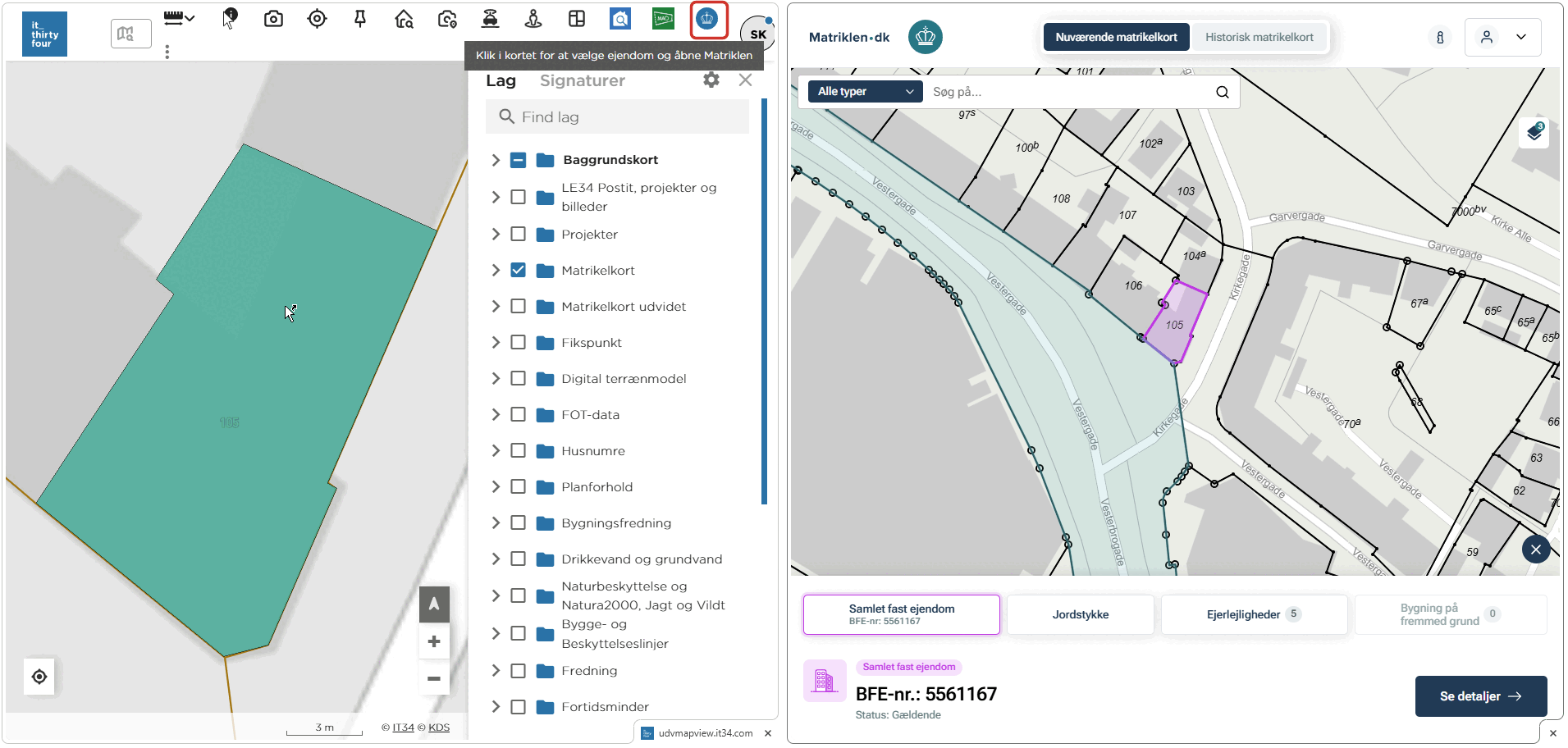
Task: Check the Husnumre layer
Action: (x=518, y=450)
